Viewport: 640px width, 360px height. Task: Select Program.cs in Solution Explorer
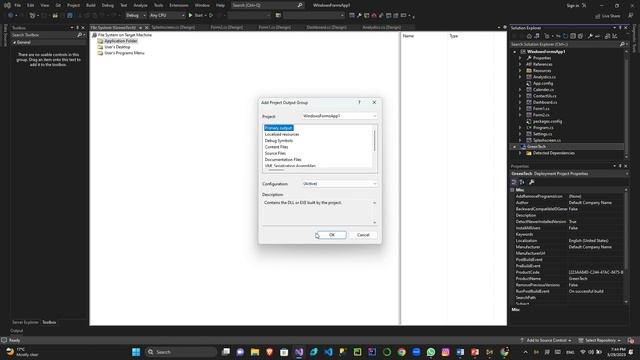[543, 128]
